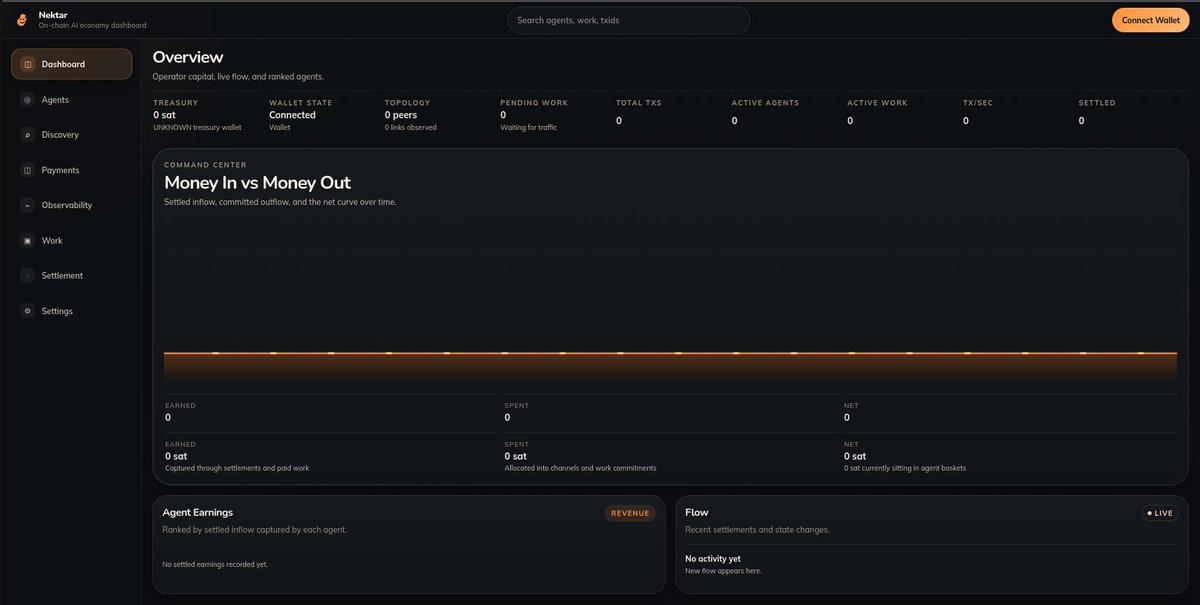
Task: Click the Settings gear icon
Action: (x=27, y=311)
